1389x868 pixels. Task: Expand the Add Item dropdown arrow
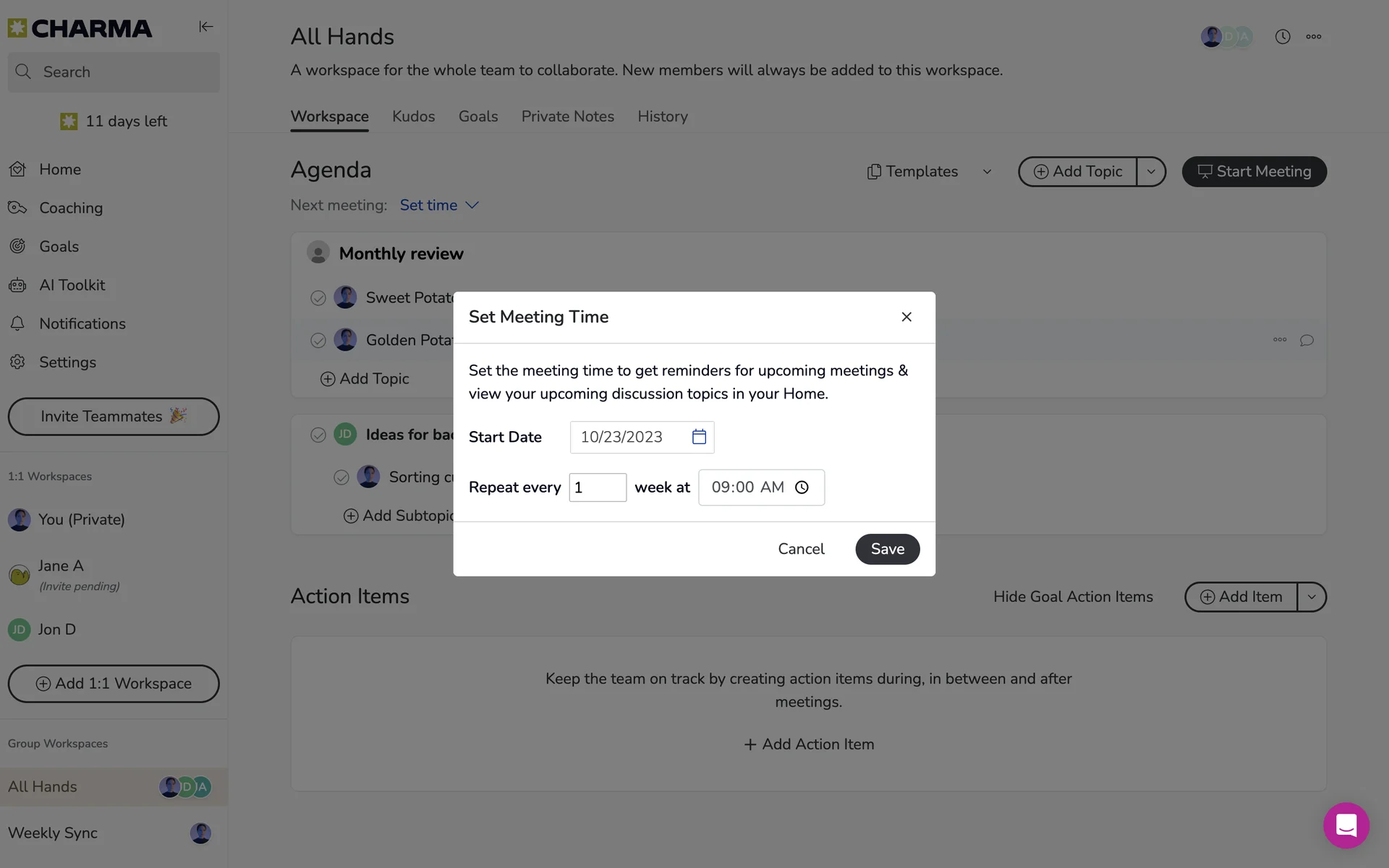[1312, 597]
